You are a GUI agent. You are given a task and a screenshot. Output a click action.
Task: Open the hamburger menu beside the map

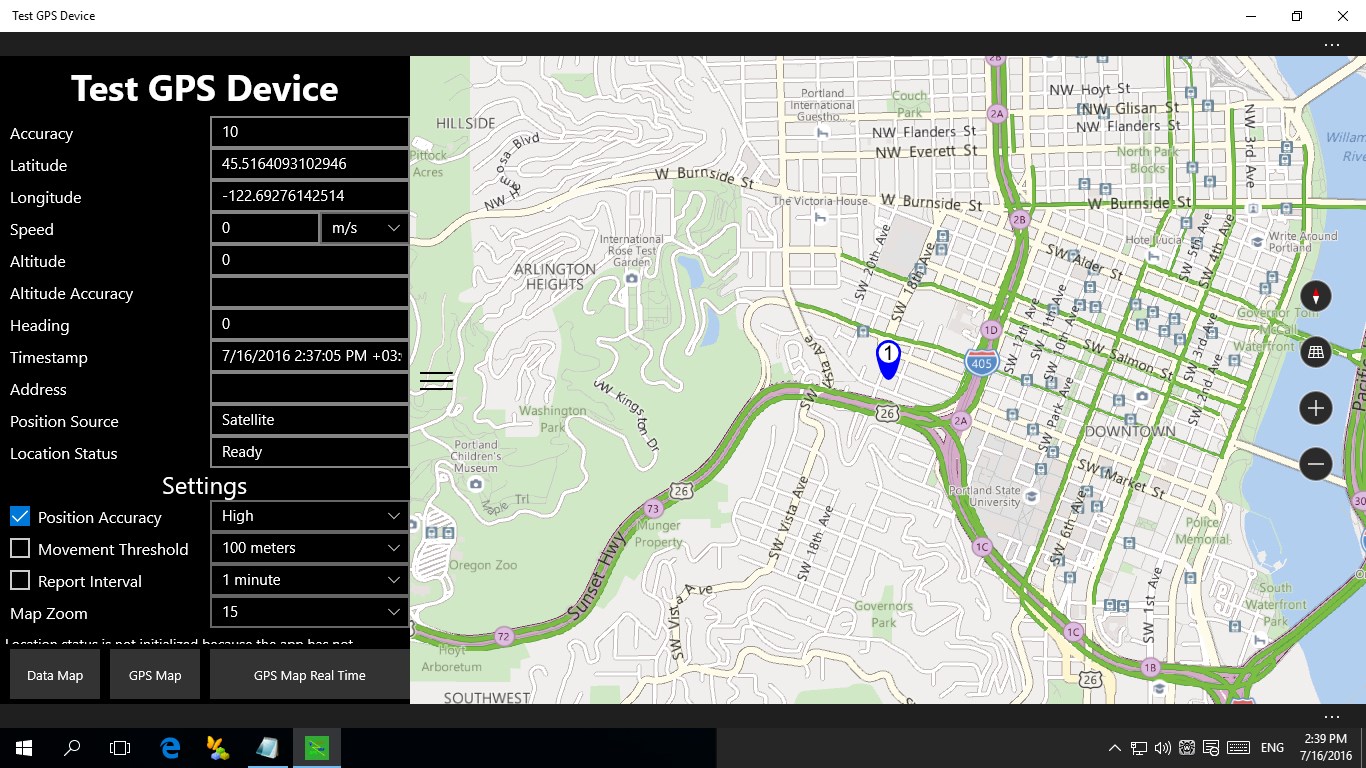436,381
